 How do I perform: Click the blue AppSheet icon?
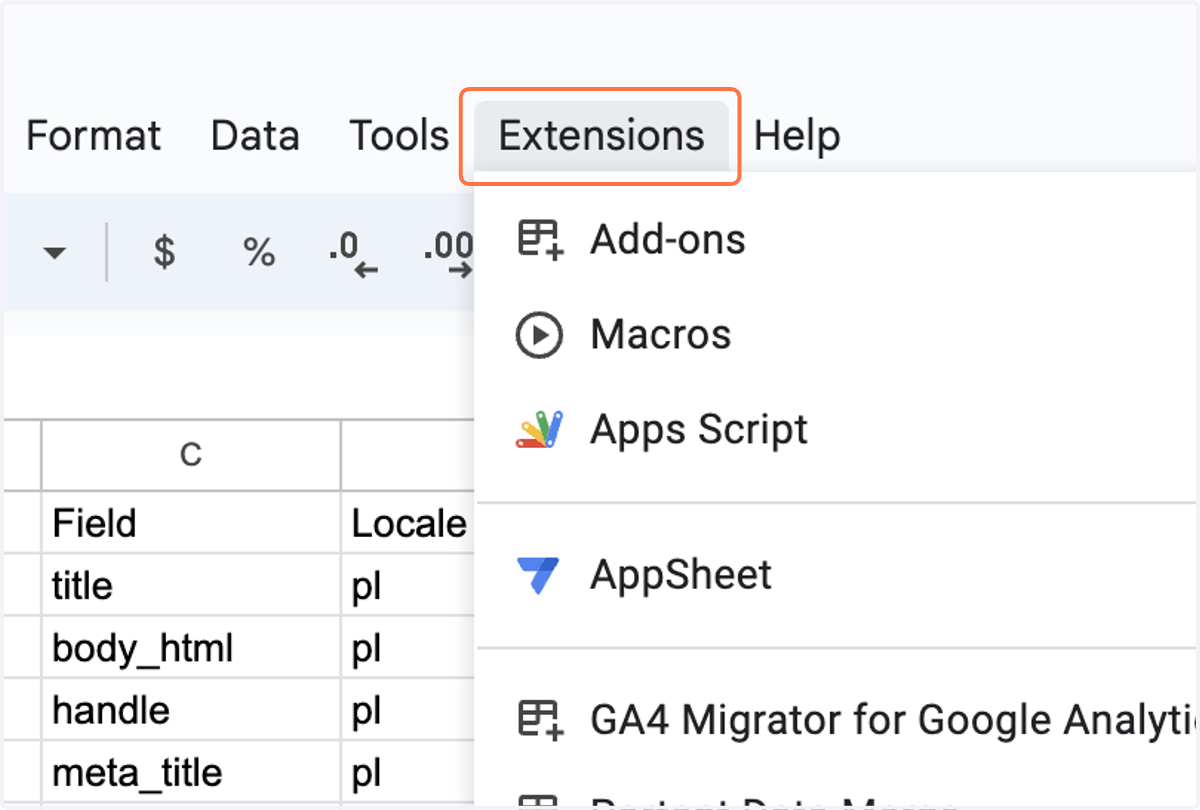click(x=540, y=575)
